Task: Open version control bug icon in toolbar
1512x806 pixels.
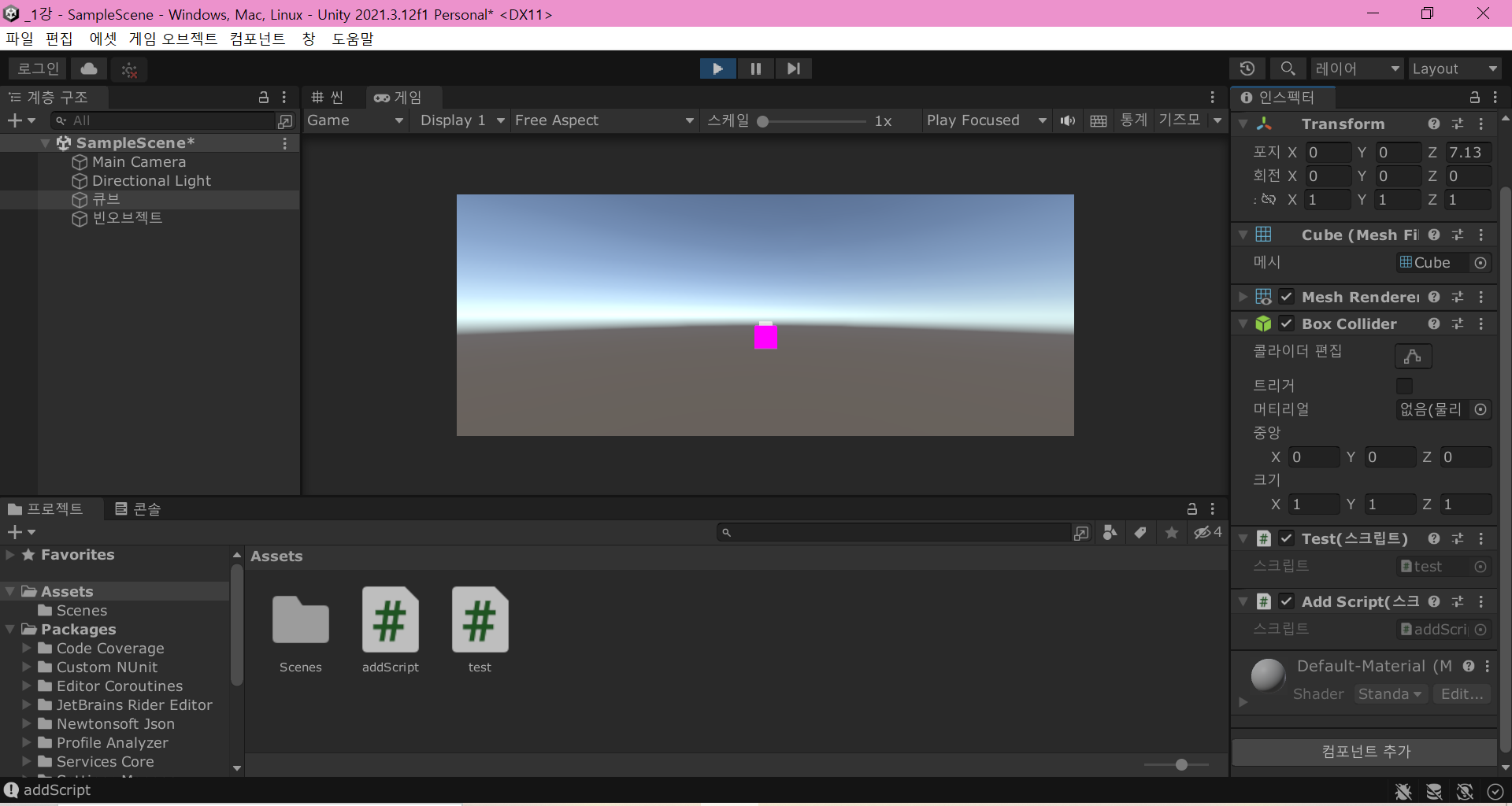Action: [129, 69]
